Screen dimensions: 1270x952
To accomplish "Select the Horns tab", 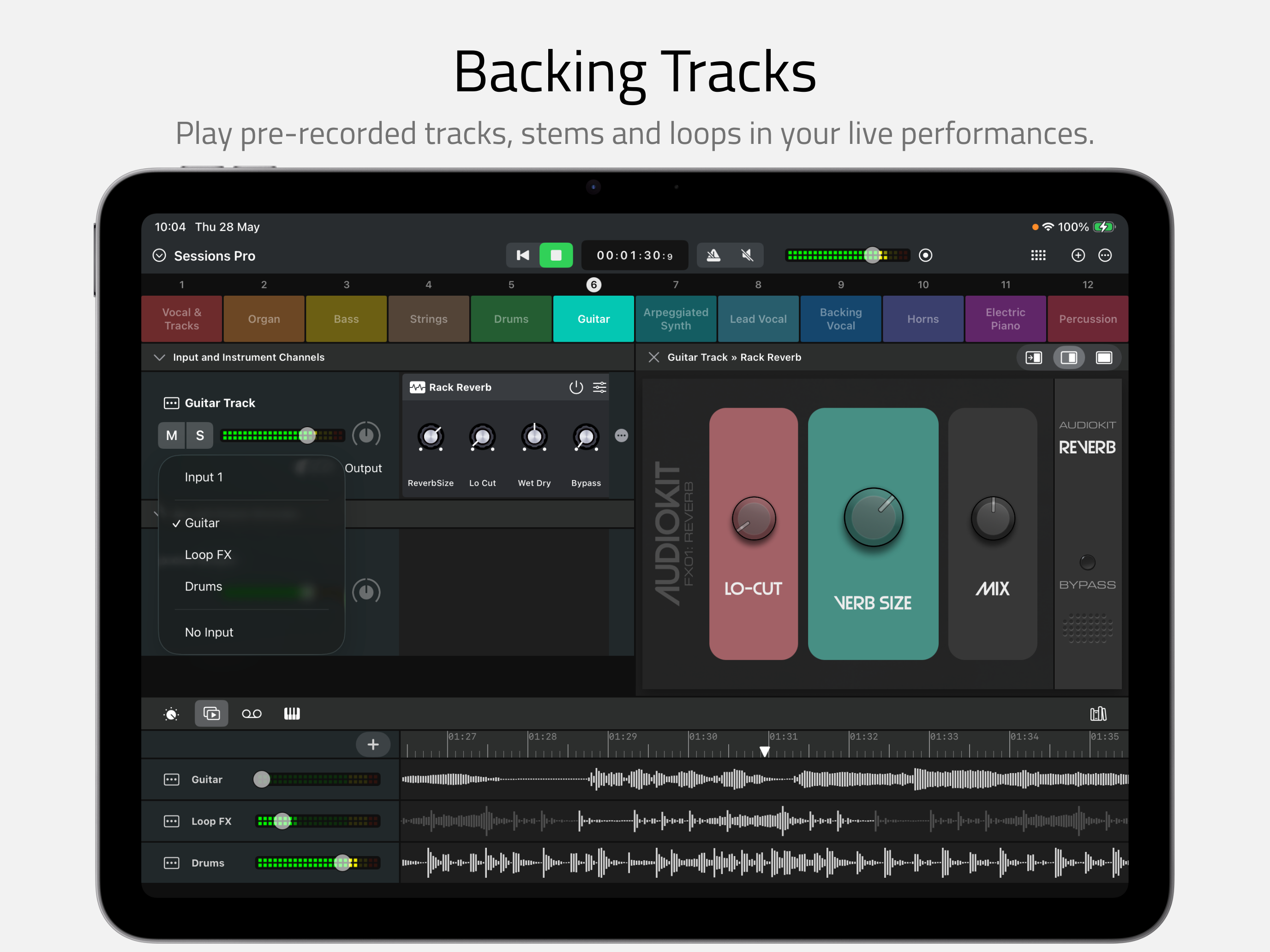I will (923, 319).
